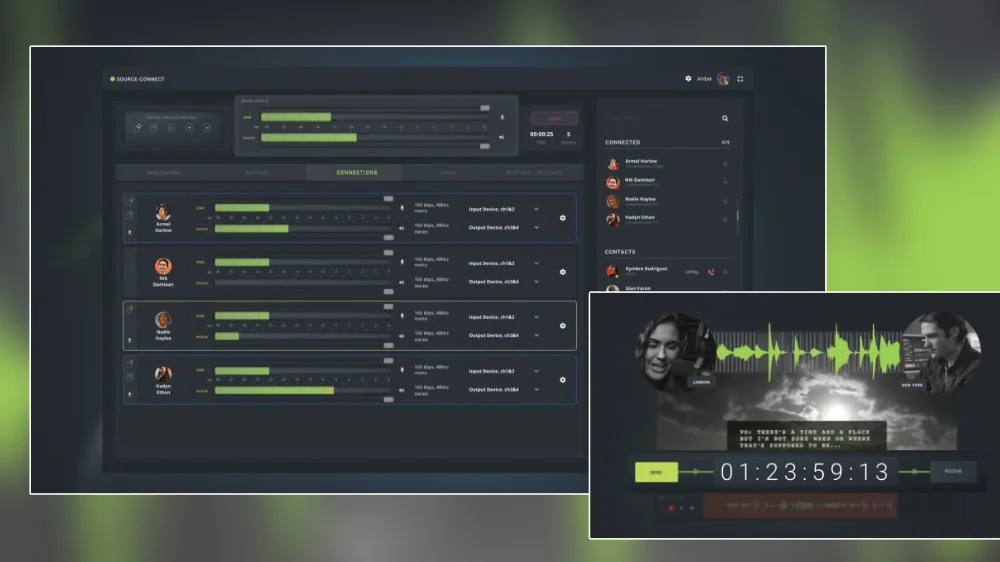The width and height of the screenshot is (1000, 562).
Task: Click the red hang-up icon beside Kymbre Rodriguez
Action: pos(711,272)
